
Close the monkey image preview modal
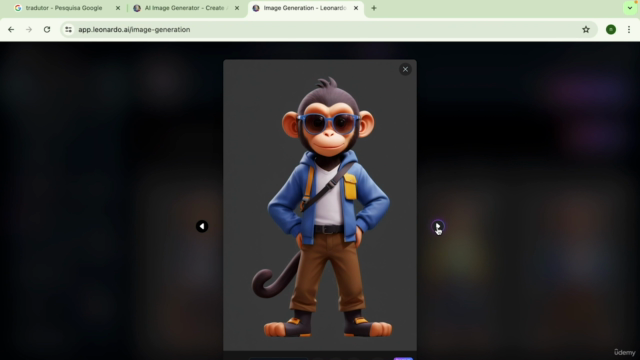tap(405, 69)
